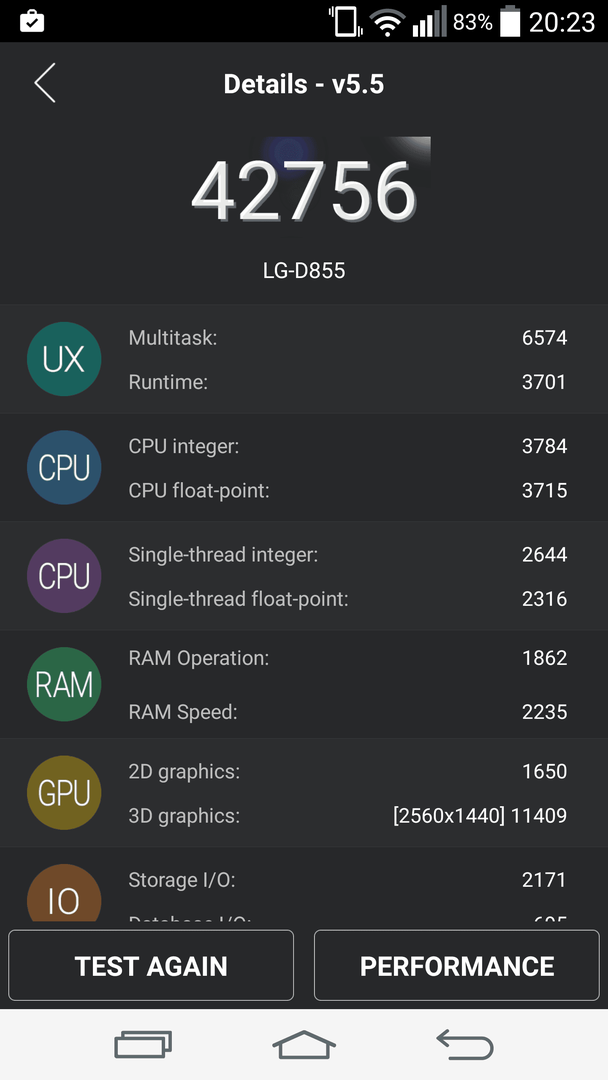Tap the Wi-Fi status bar icon
The image size is (608, 1080).
pyautogui.click(x=388, y=23)
